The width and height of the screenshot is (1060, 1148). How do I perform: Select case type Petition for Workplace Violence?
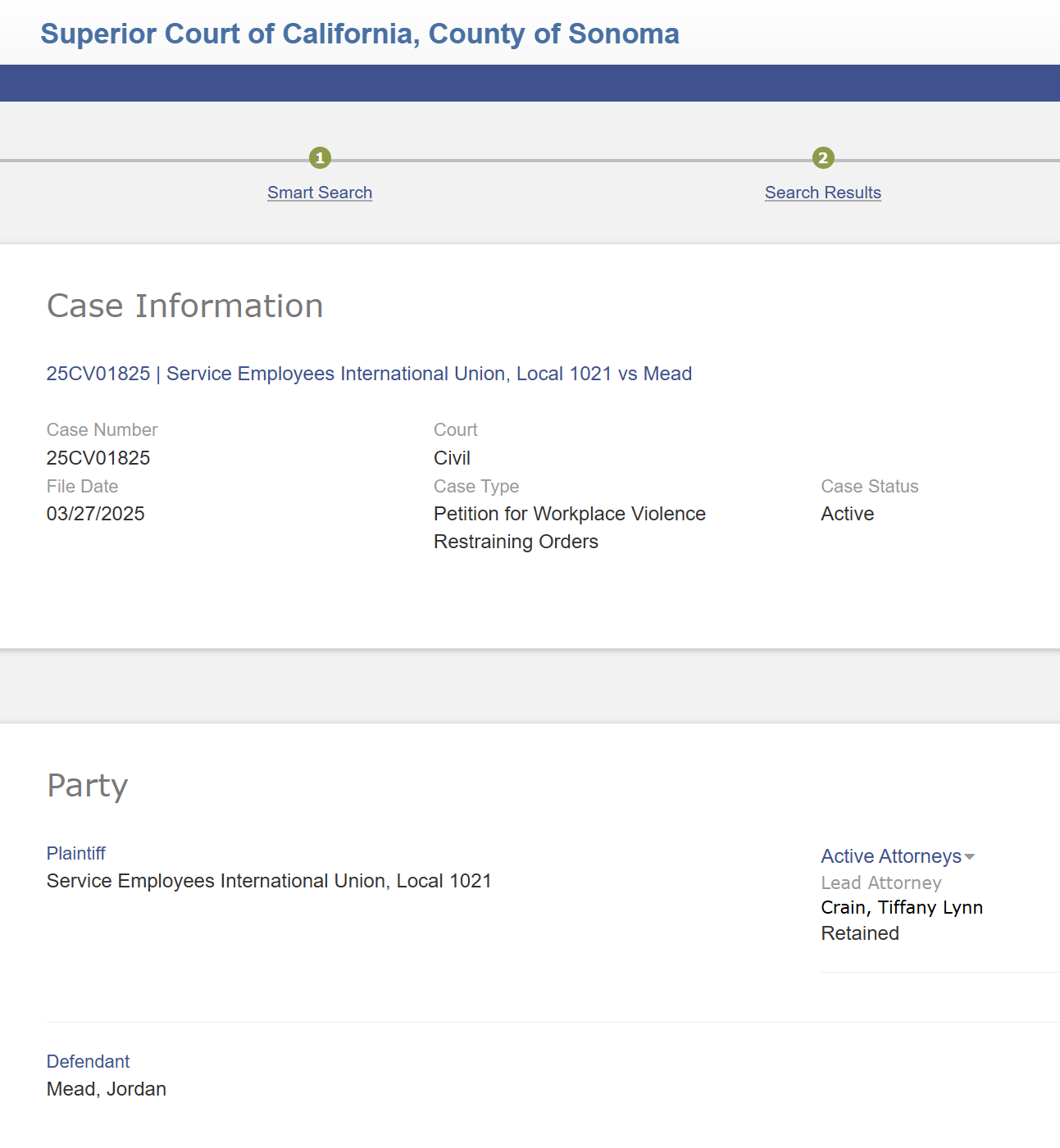(570, 528)
